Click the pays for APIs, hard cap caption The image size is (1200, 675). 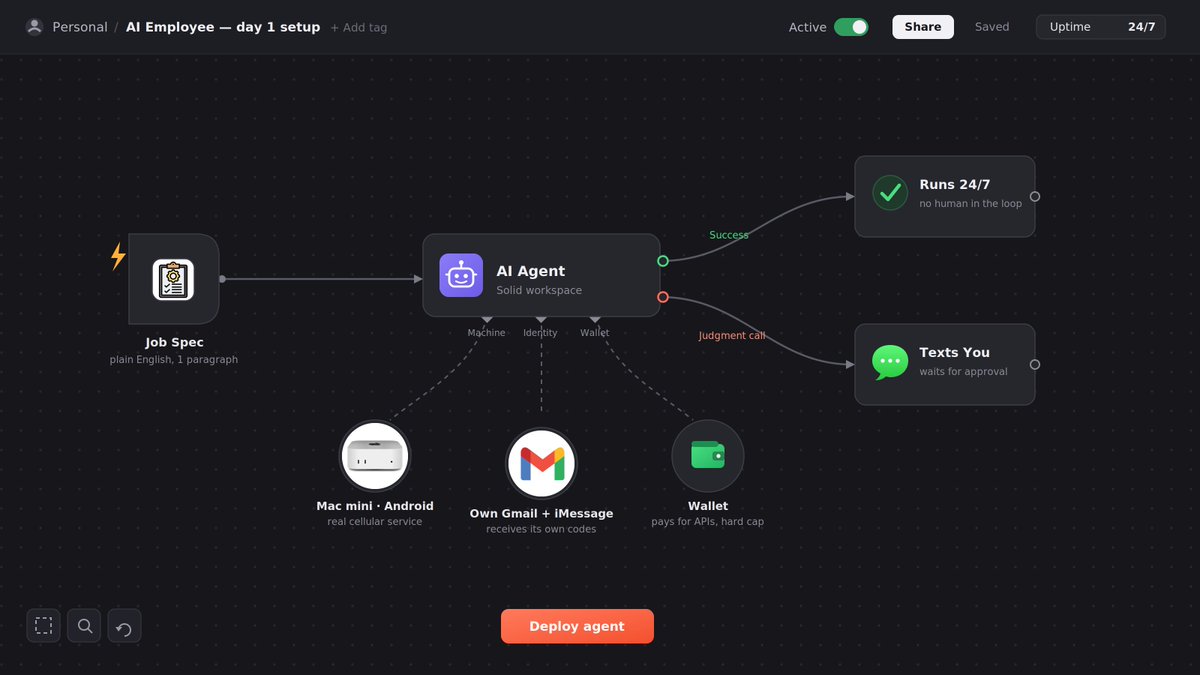[708, 522]
